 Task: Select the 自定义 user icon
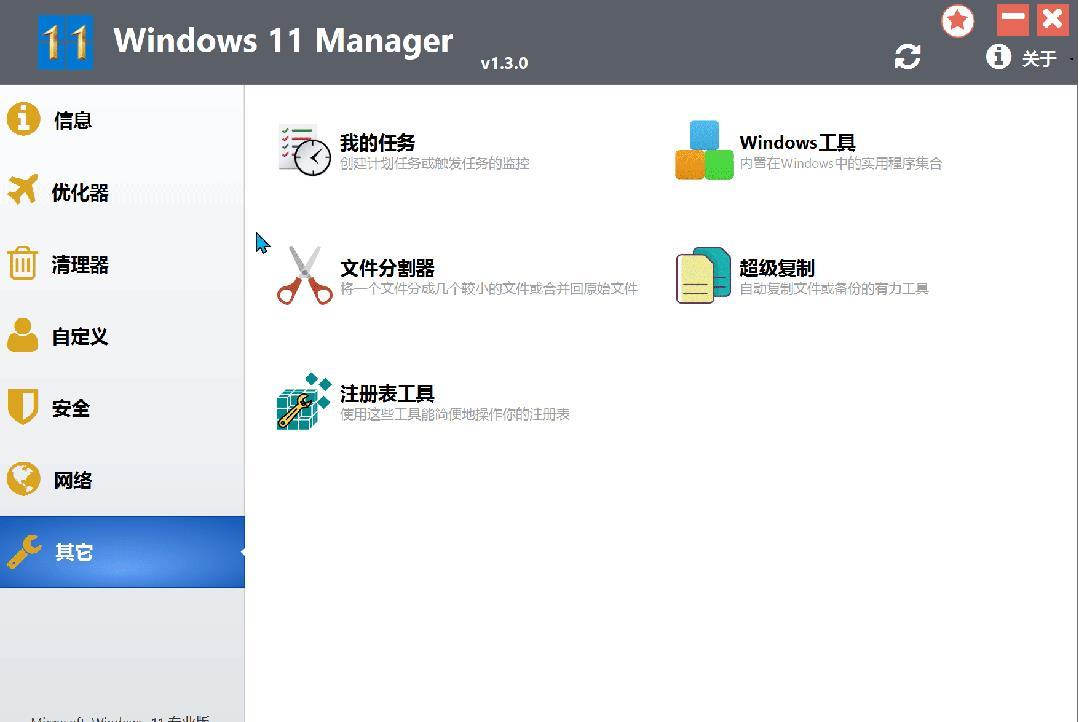pyautogui.click(x=23, y=335)
